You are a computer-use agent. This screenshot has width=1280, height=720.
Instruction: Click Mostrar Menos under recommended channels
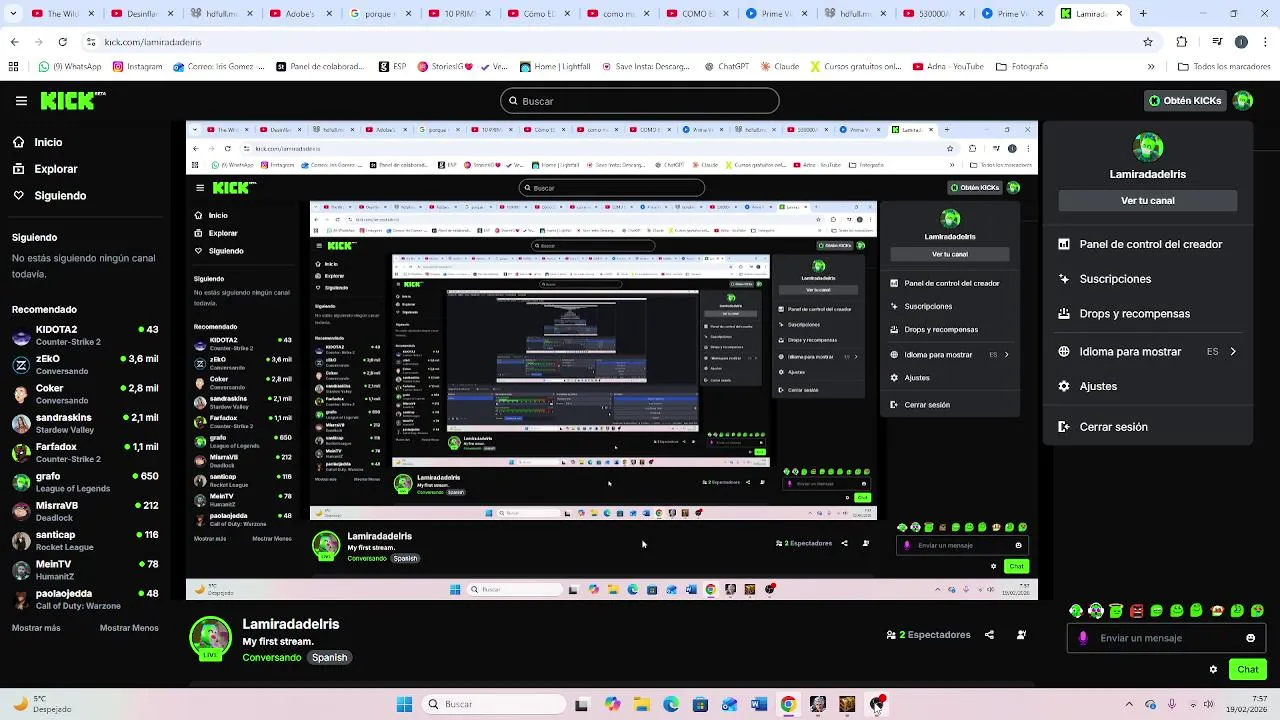[129, 628]
